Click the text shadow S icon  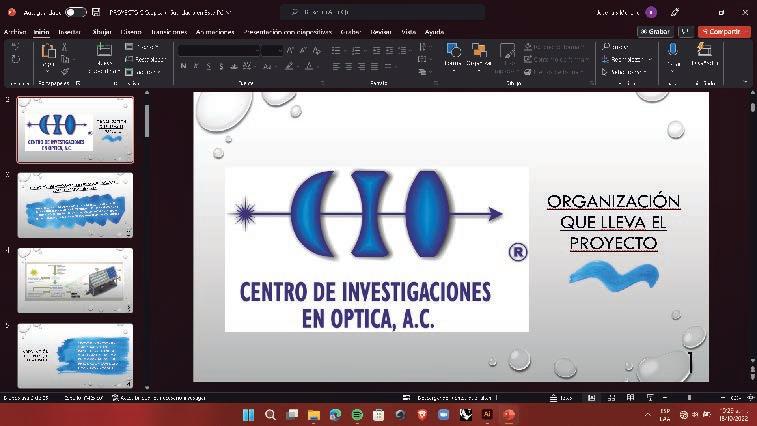[x=221, y=66]
